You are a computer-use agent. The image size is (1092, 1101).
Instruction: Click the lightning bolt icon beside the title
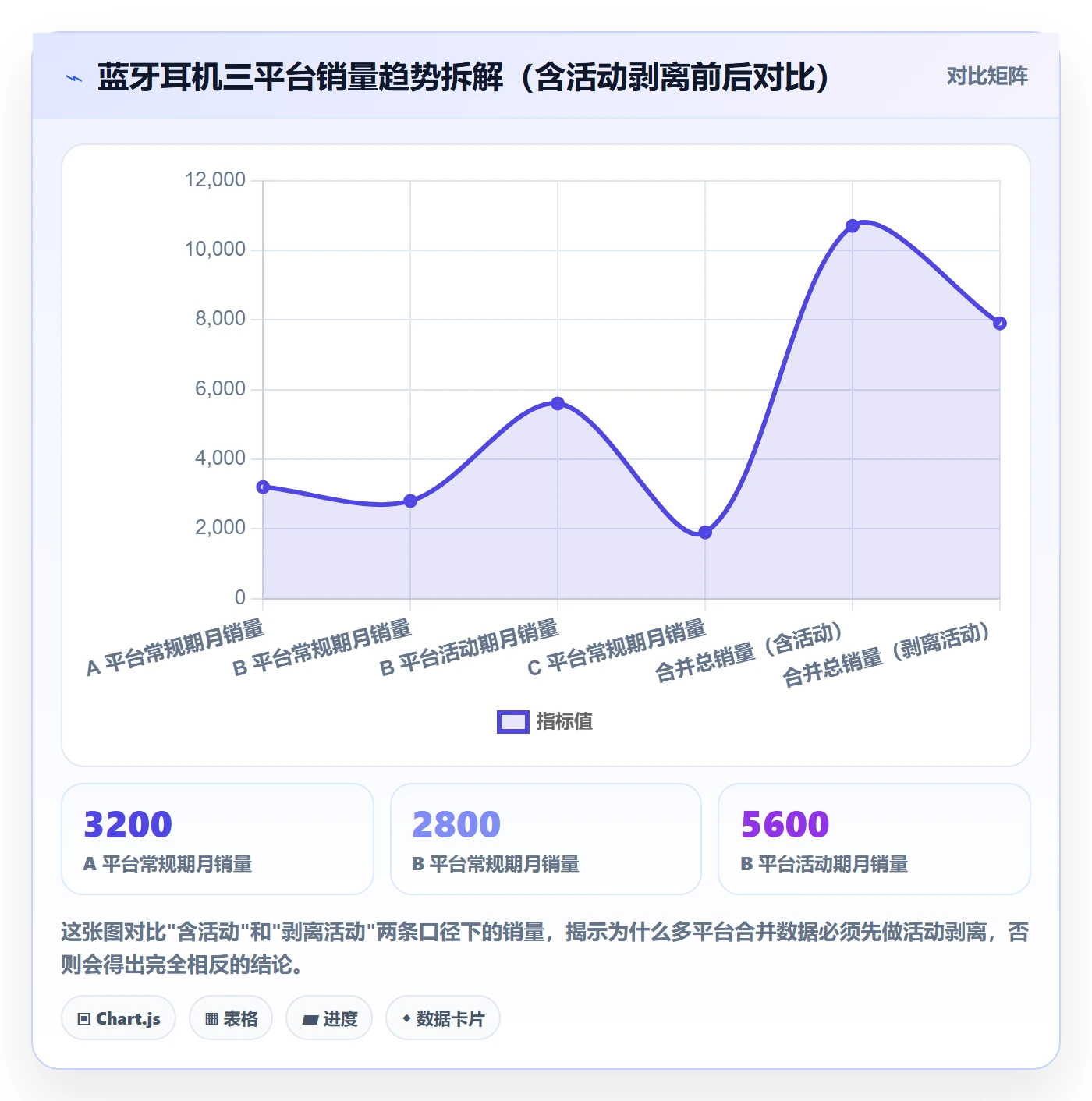click(x=74, y=78)
